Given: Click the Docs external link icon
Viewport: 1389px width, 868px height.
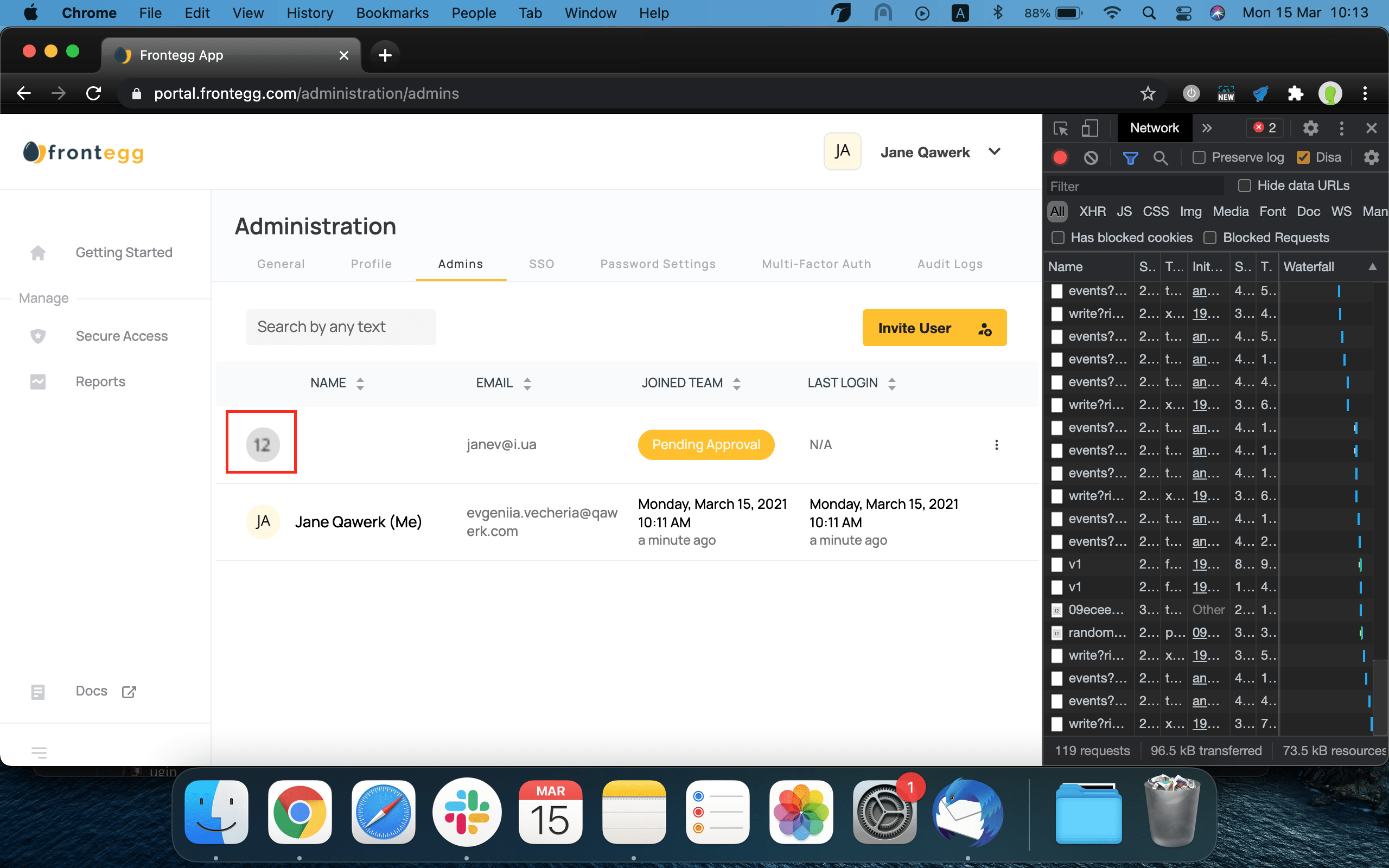Looking at the screenshot, I should click(x=129, y=692).
